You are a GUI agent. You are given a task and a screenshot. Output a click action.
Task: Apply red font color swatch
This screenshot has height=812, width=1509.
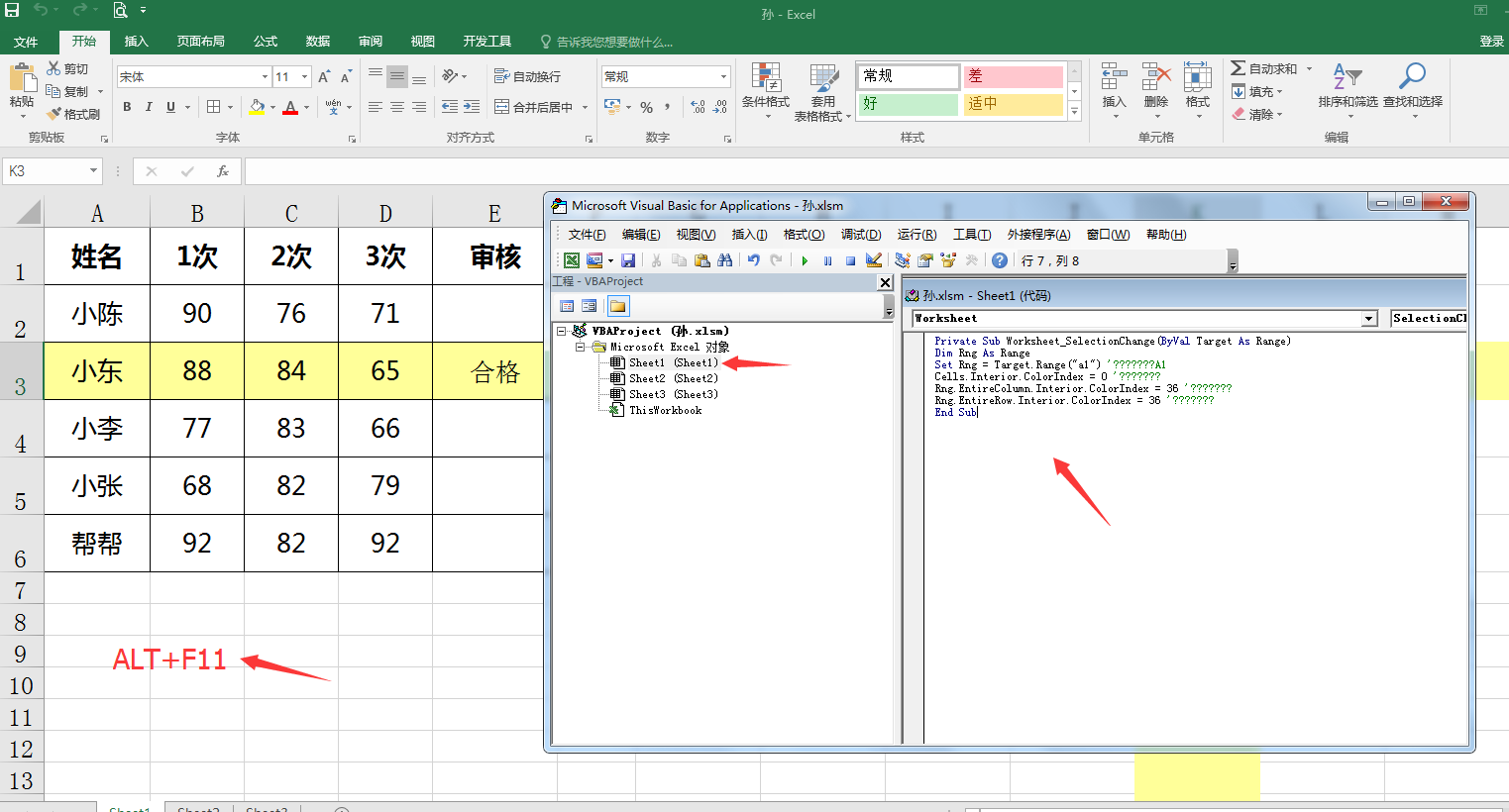[290, 107]
